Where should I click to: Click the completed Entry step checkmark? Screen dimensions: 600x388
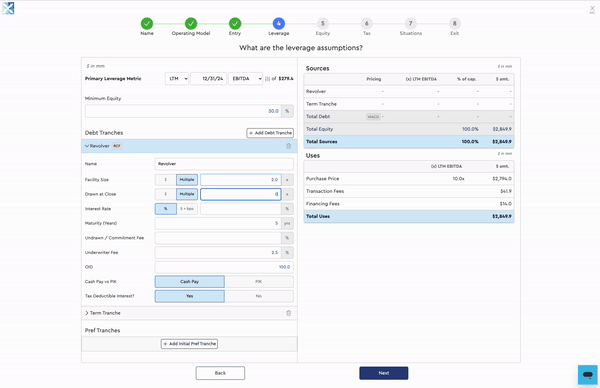click(235, 24)
